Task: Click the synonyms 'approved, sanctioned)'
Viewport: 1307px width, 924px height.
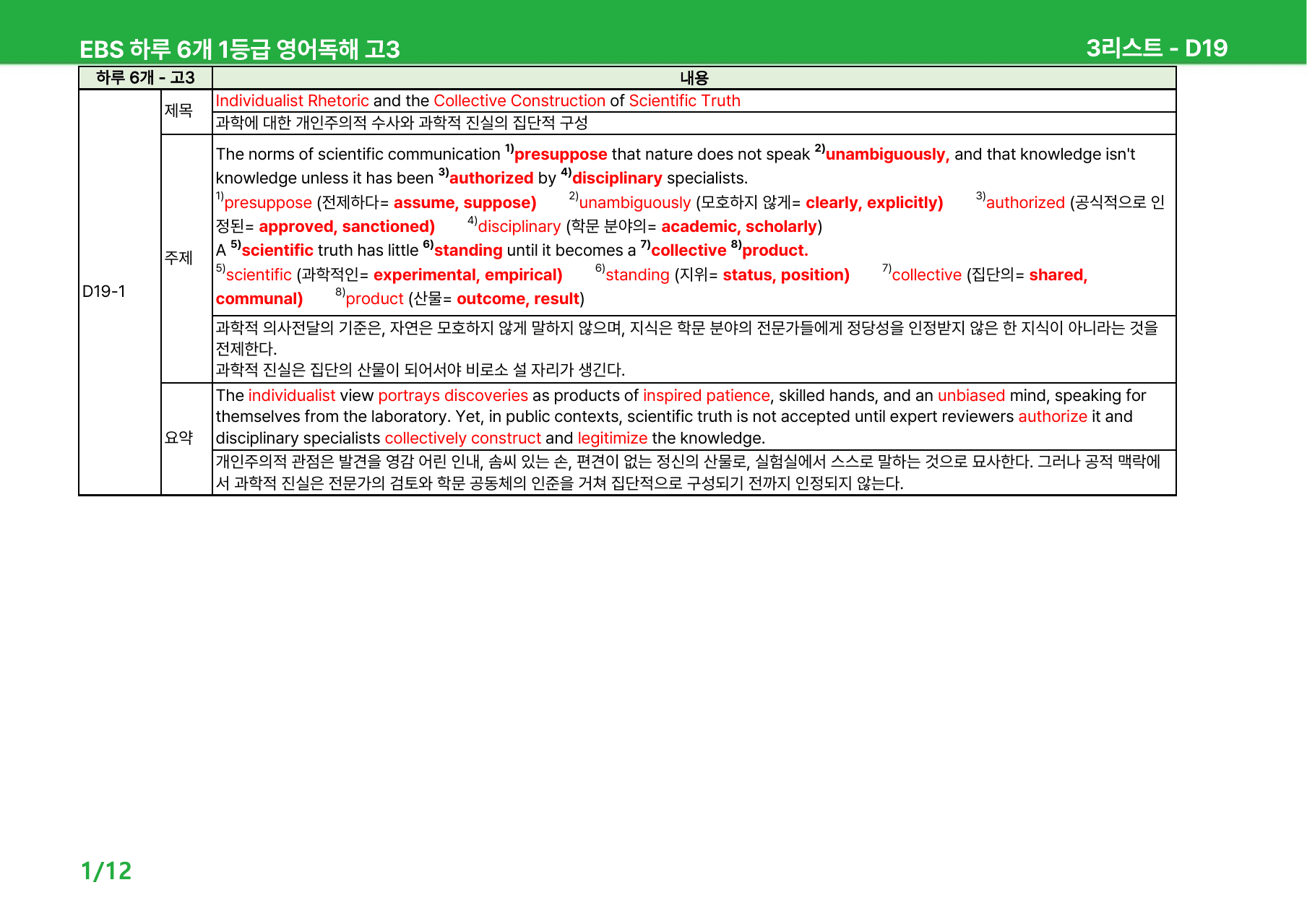Action: pyautogui.click(x=347, y=227)
